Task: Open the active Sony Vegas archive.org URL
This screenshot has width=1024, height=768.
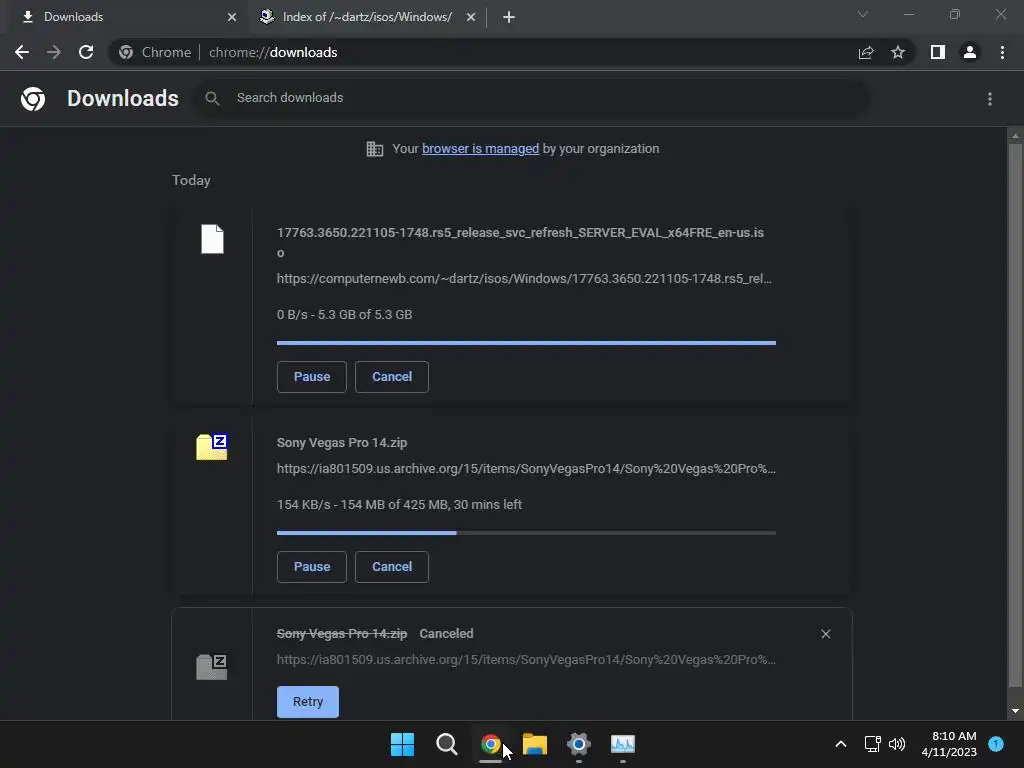Action: click(x=526, y=469)
